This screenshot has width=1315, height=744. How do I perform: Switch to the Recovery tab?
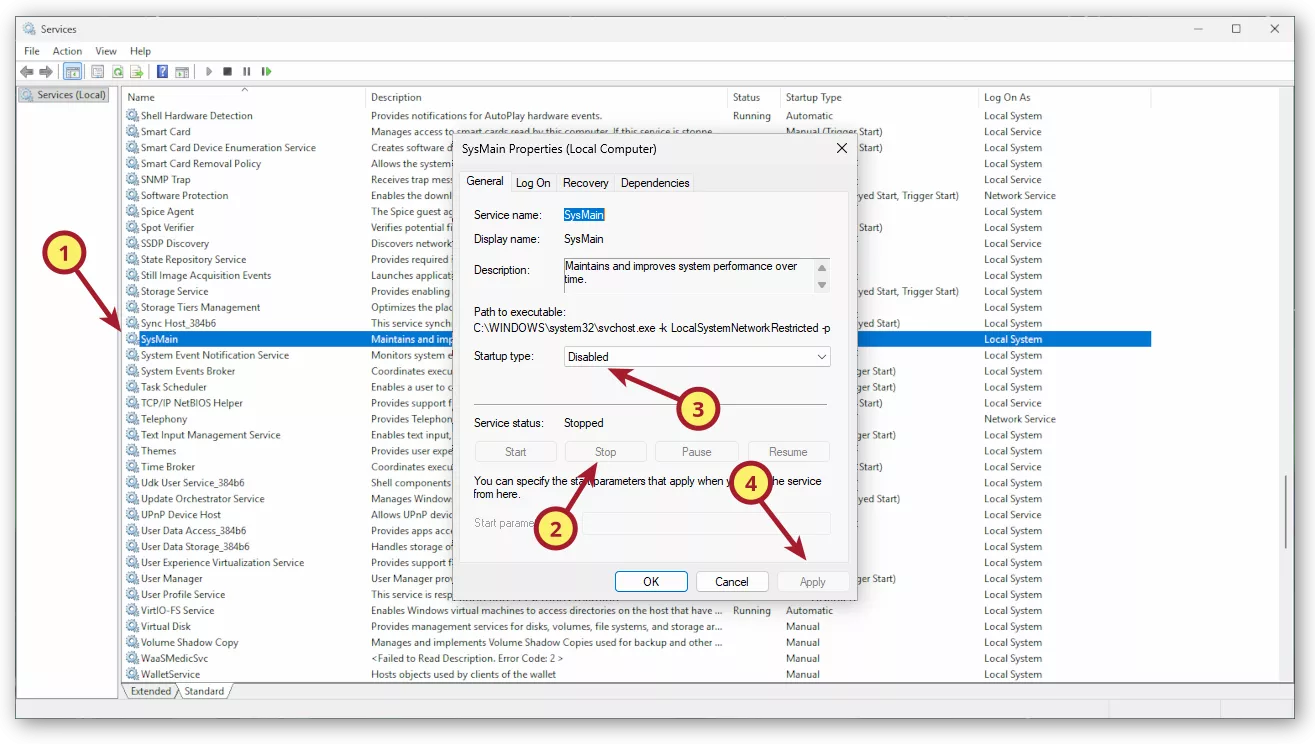tap(585, 182)
